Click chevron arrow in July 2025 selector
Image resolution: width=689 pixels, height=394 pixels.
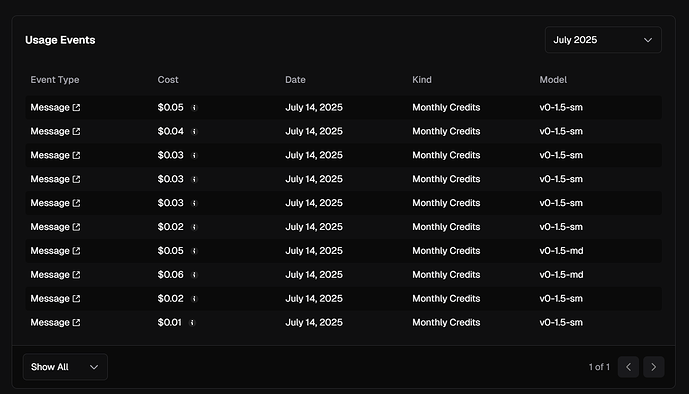pyautogui.click(x=648, y=40)
